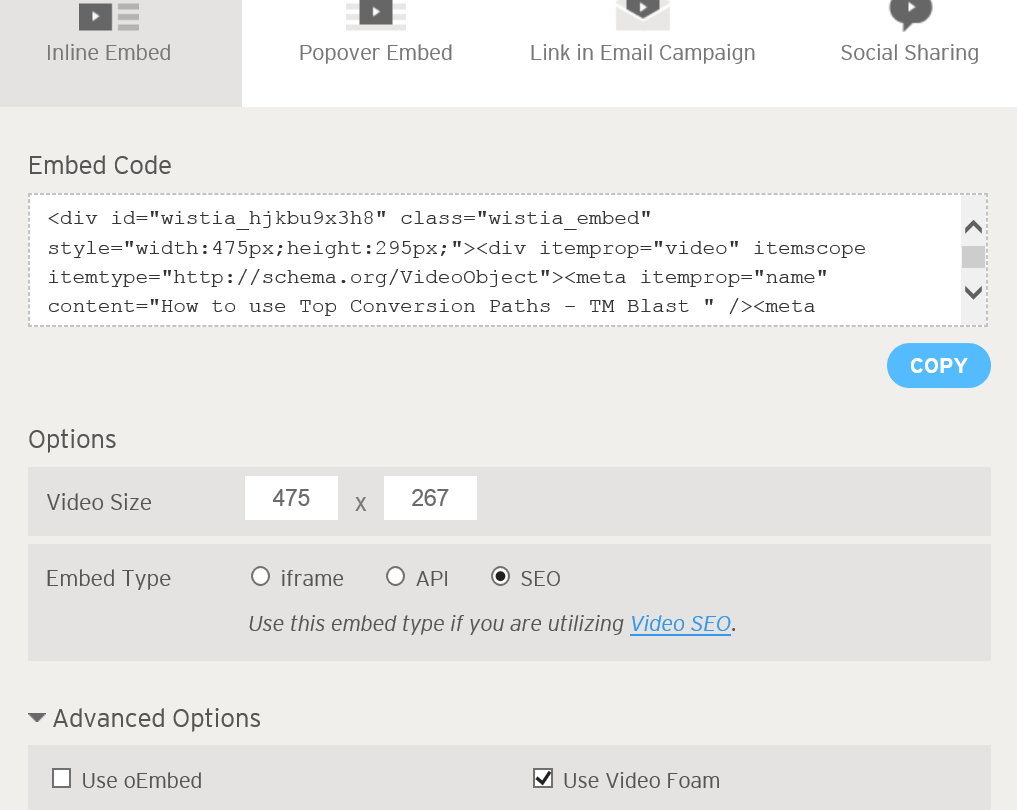Open the Social Sharing tab label
Viewport: 1017px width, 810px height.
pos(909,53)
